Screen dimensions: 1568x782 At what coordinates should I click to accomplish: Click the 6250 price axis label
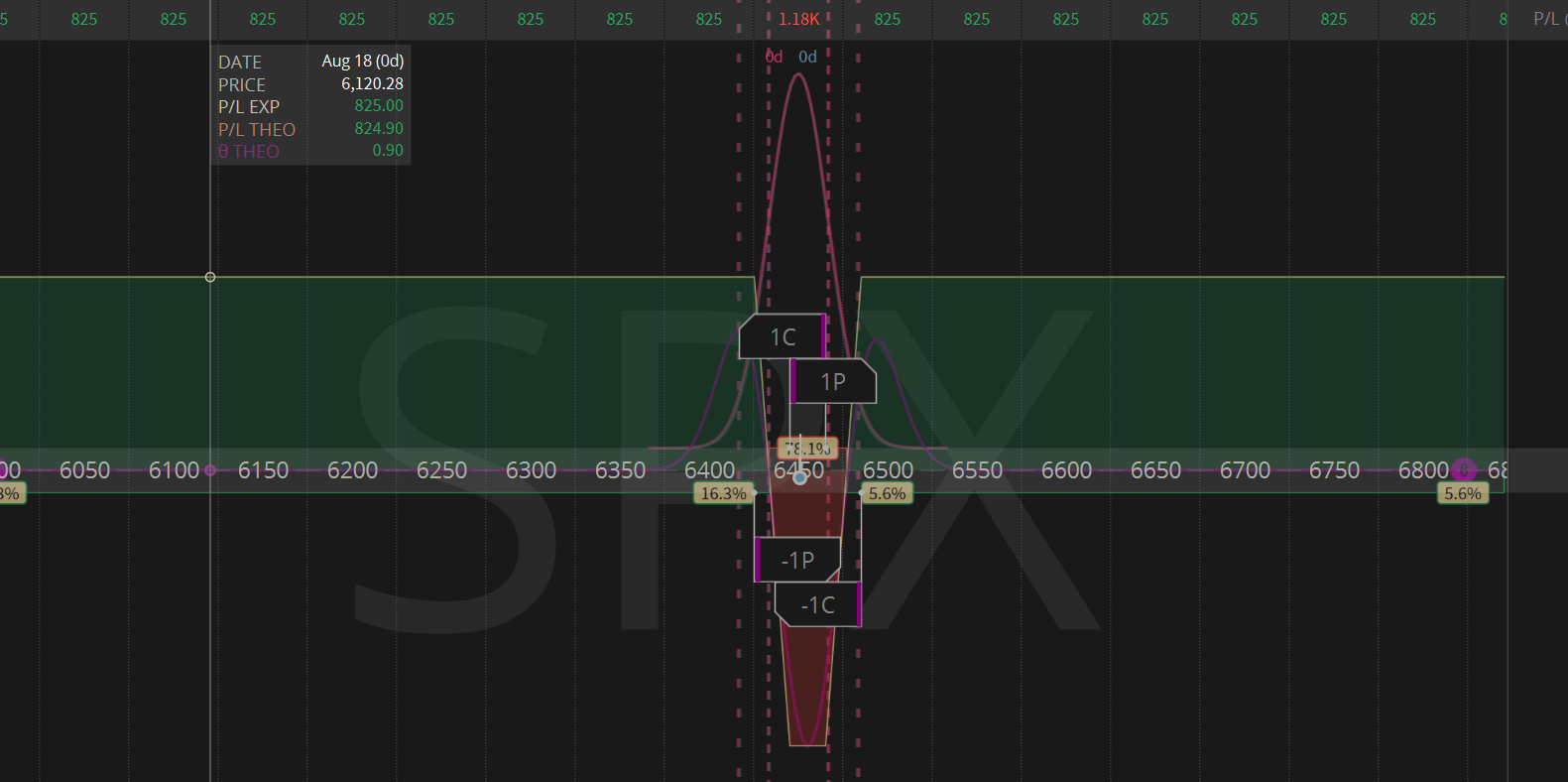441,469
